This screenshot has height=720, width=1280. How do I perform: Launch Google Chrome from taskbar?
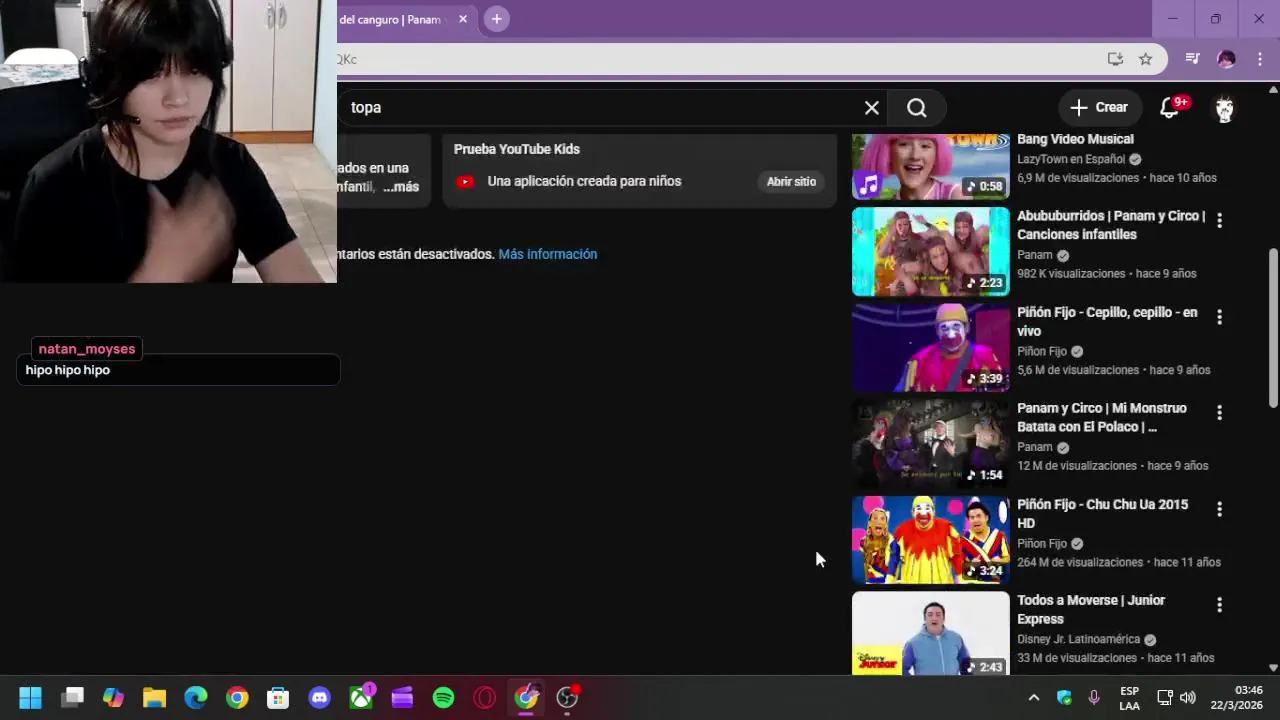tap(237, 698)
